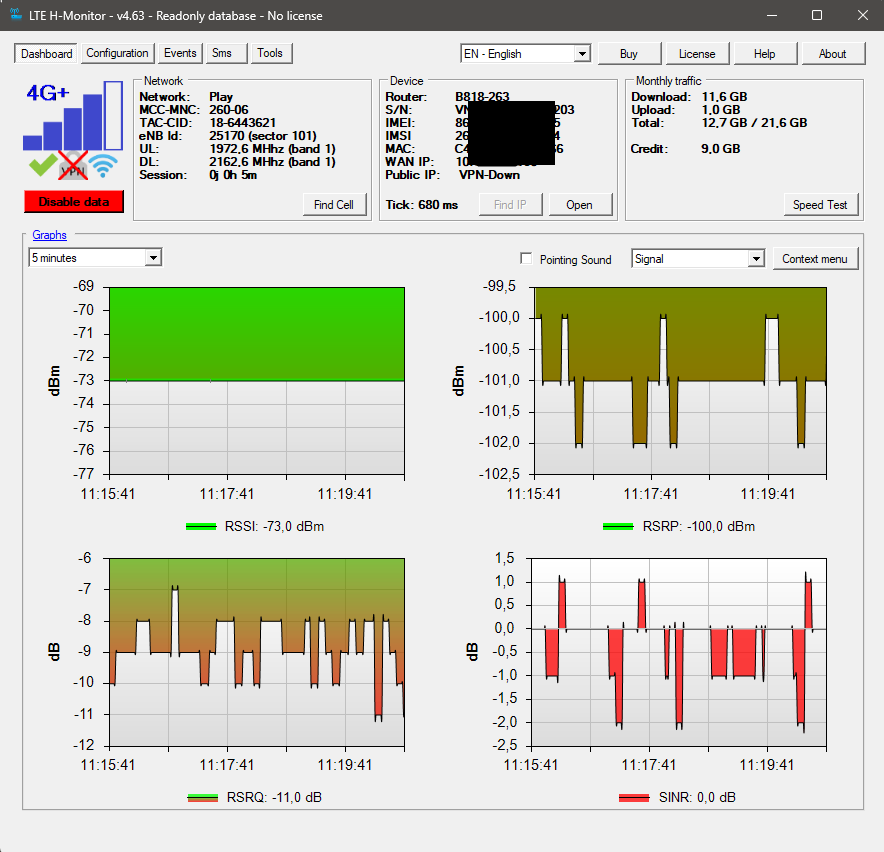Open the EN - English language dropdown
Viewport: 884px width, 852px height.
[525, 54]
